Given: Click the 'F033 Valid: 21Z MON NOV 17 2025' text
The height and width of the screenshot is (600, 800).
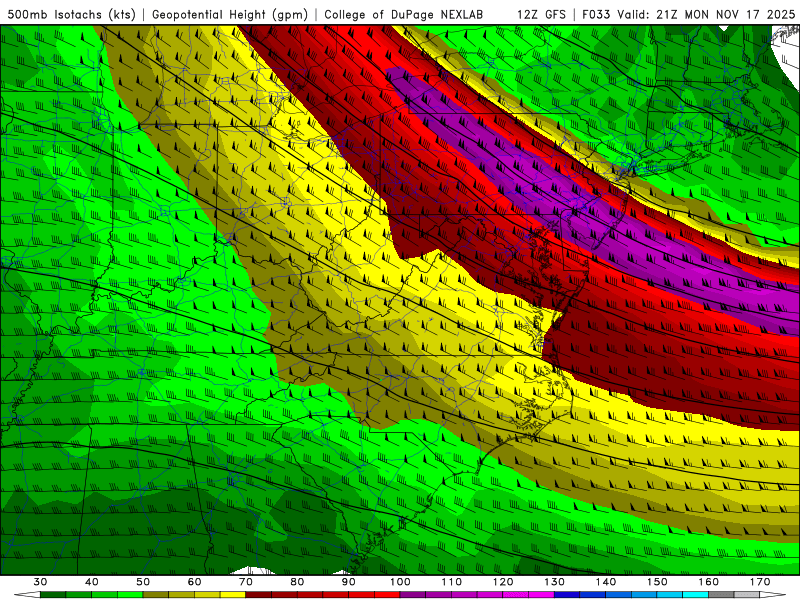Looking at the screenshot, I should 688,14.
